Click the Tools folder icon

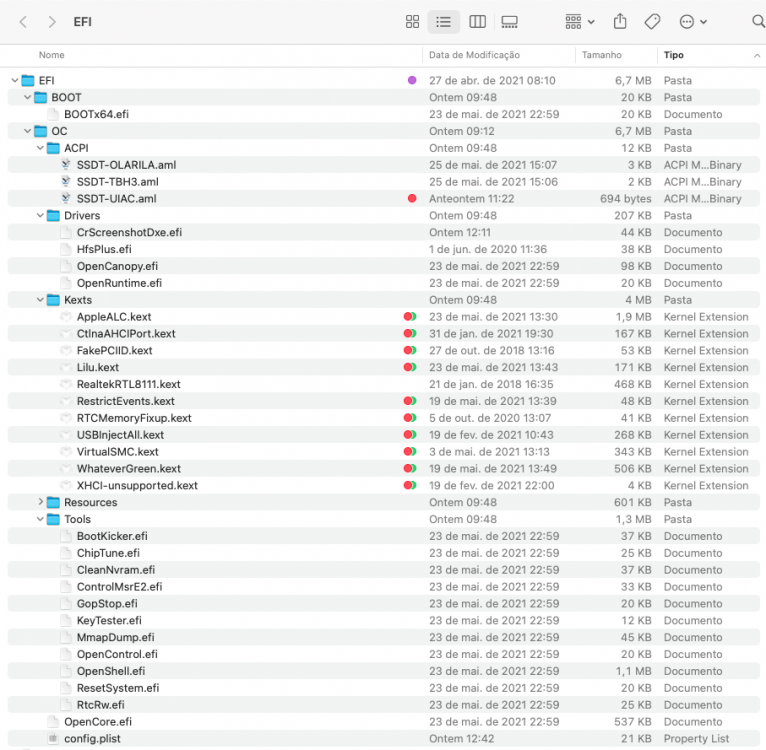(x=53, y=519)
